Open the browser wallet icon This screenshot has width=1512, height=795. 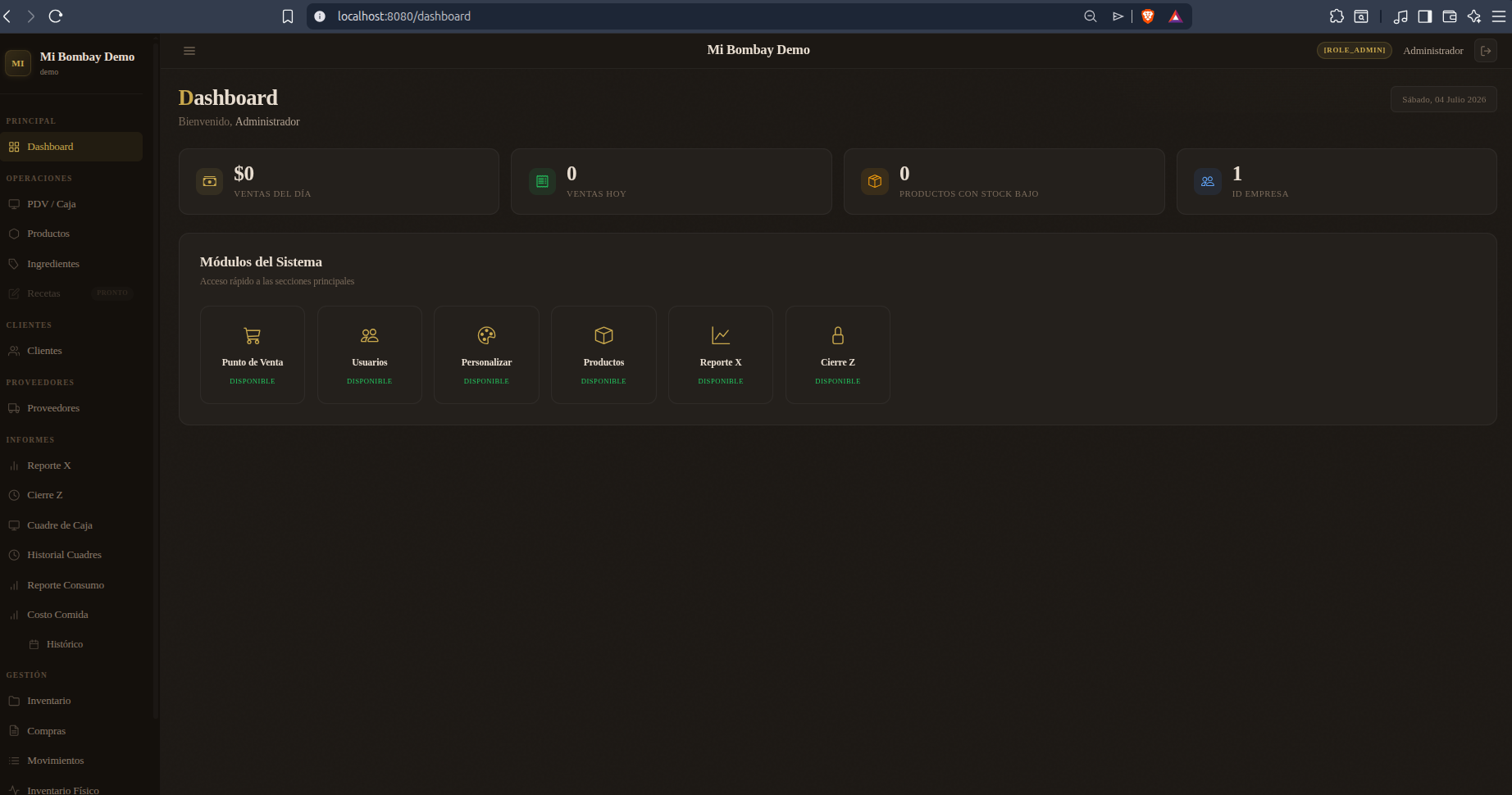(x=1450, y=16)
